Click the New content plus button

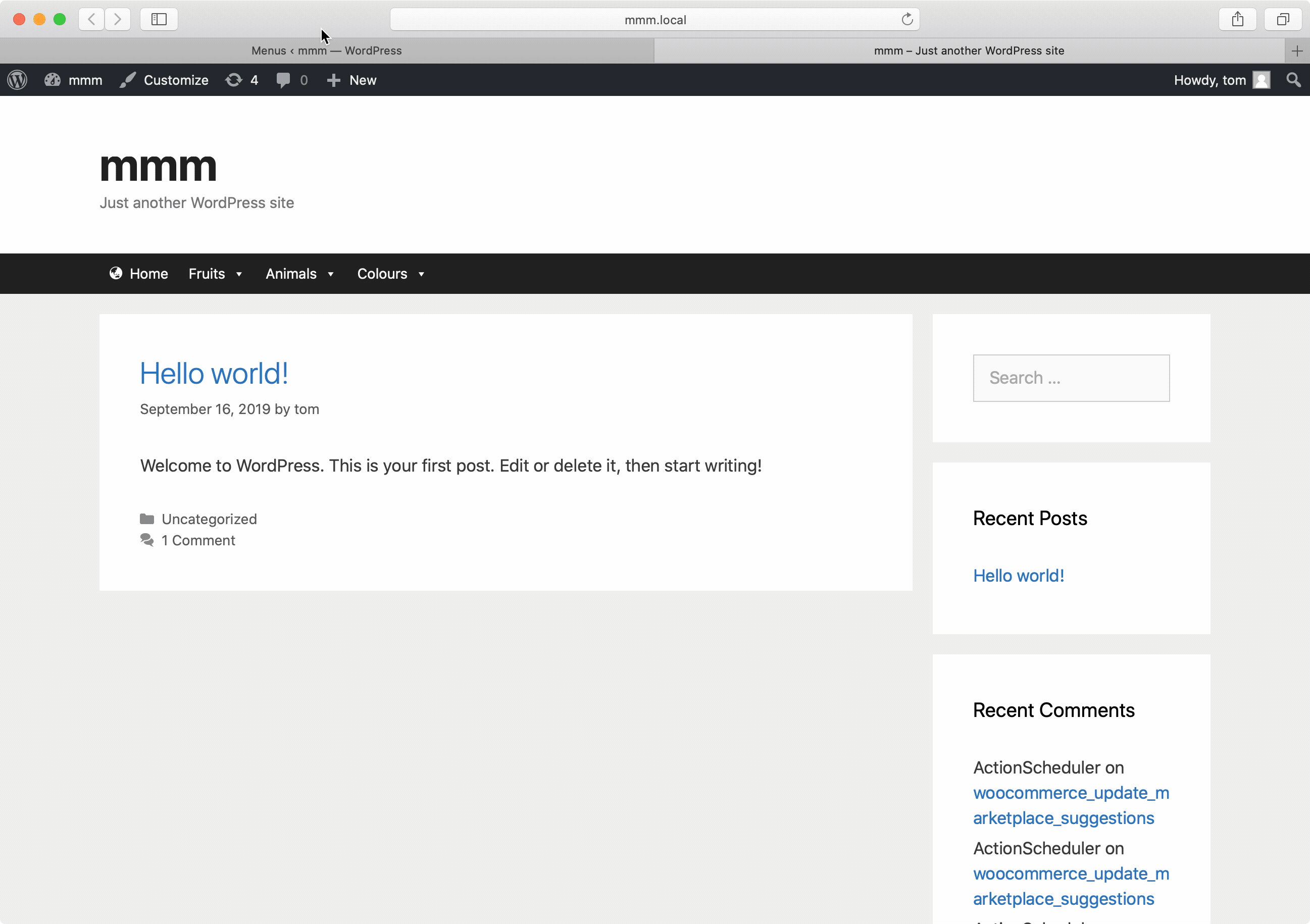(x=351, y=80)
